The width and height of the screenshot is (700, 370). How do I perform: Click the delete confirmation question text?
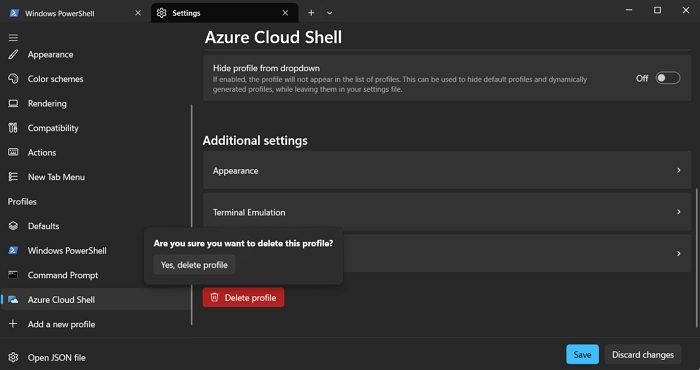coord(243,243)
